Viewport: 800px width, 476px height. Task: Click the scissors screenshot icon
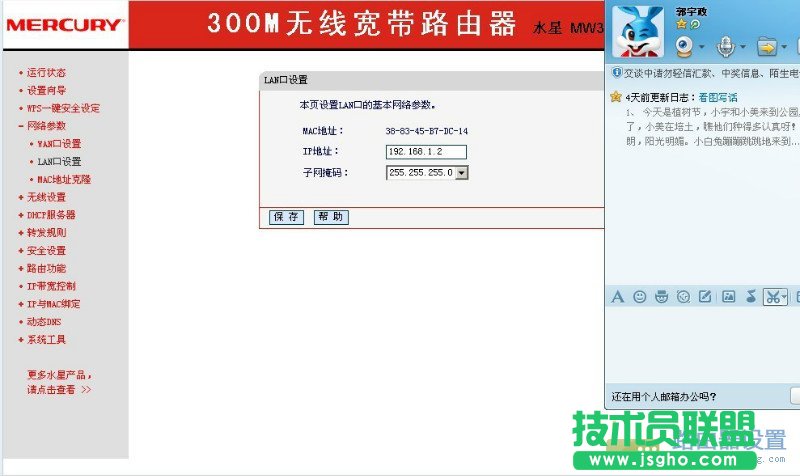[x=772, y=297]
